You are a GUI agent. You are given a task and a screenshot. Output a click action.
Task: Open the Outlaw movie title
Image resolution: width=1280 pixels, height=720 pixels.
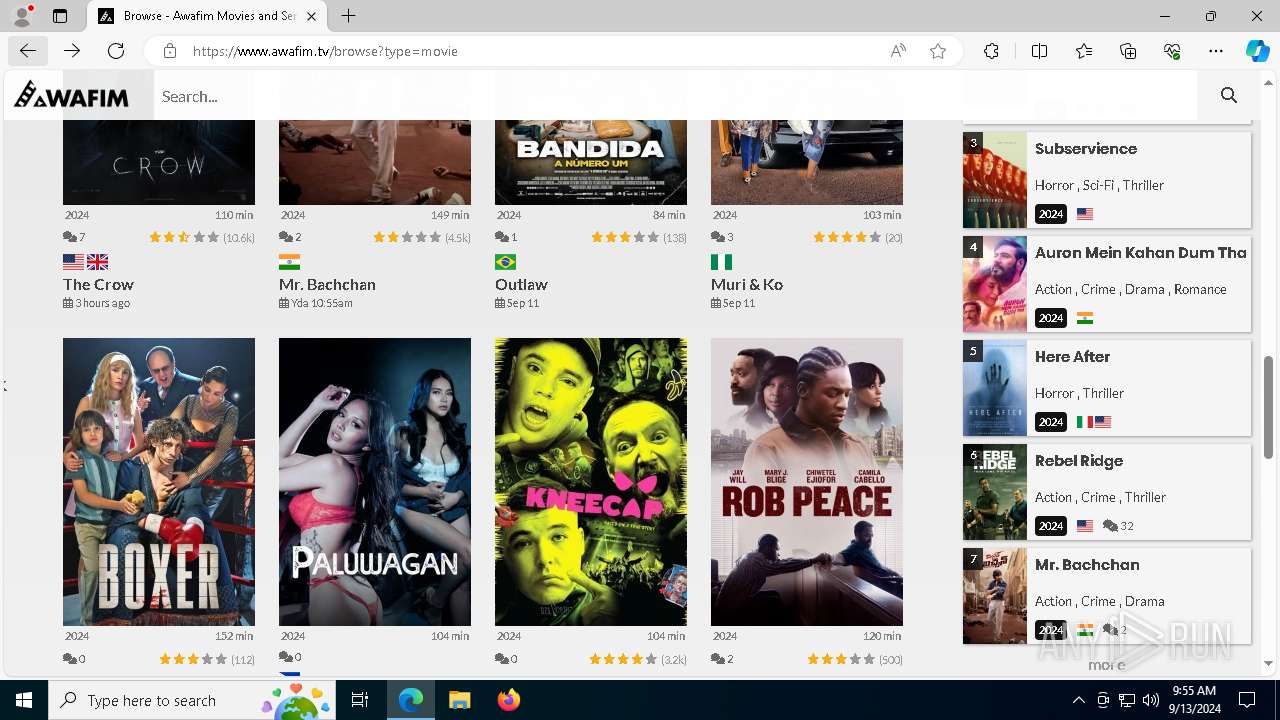[x=521, y=284]
